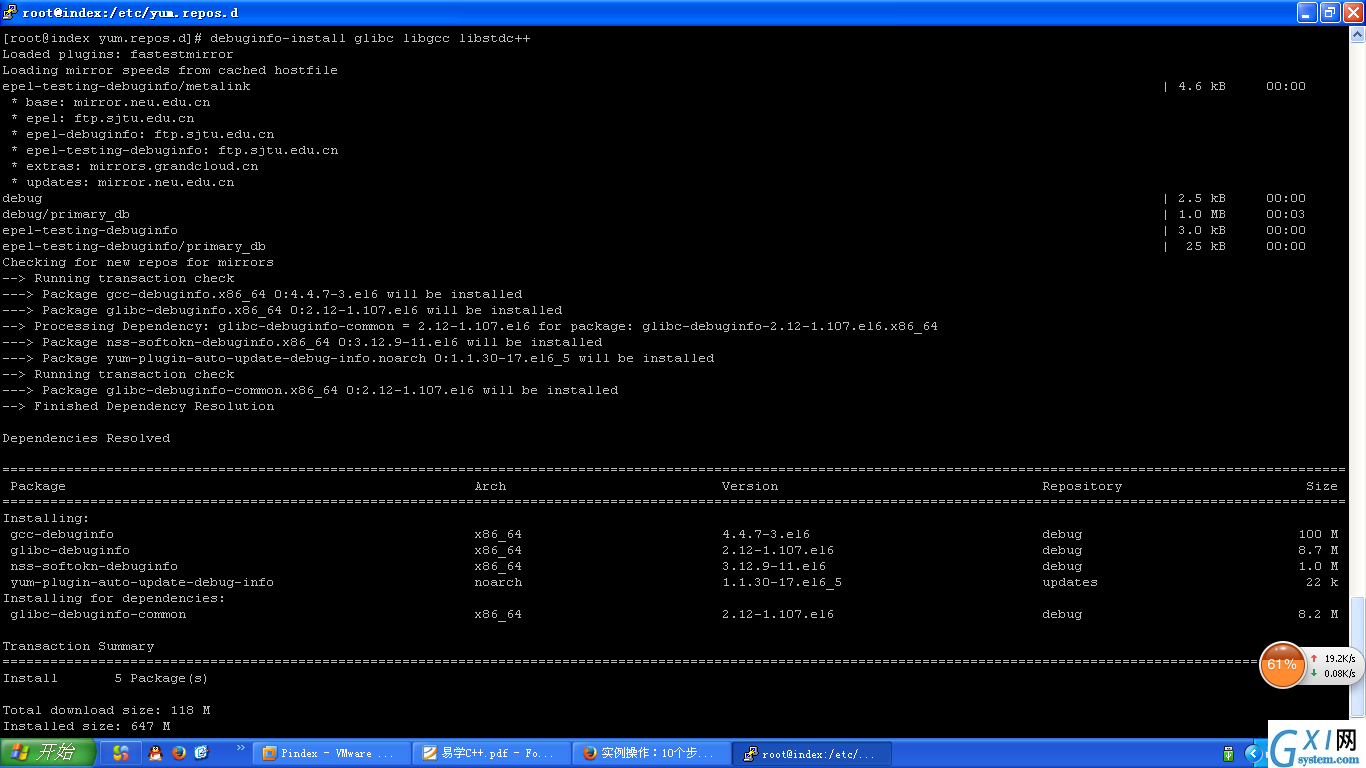Click the '* extras: mirrors.grandcloud.cn' line
Image resolution: width=1366 pixels, height=768 pixels.
pyautogui.click(x=134, y=166)
